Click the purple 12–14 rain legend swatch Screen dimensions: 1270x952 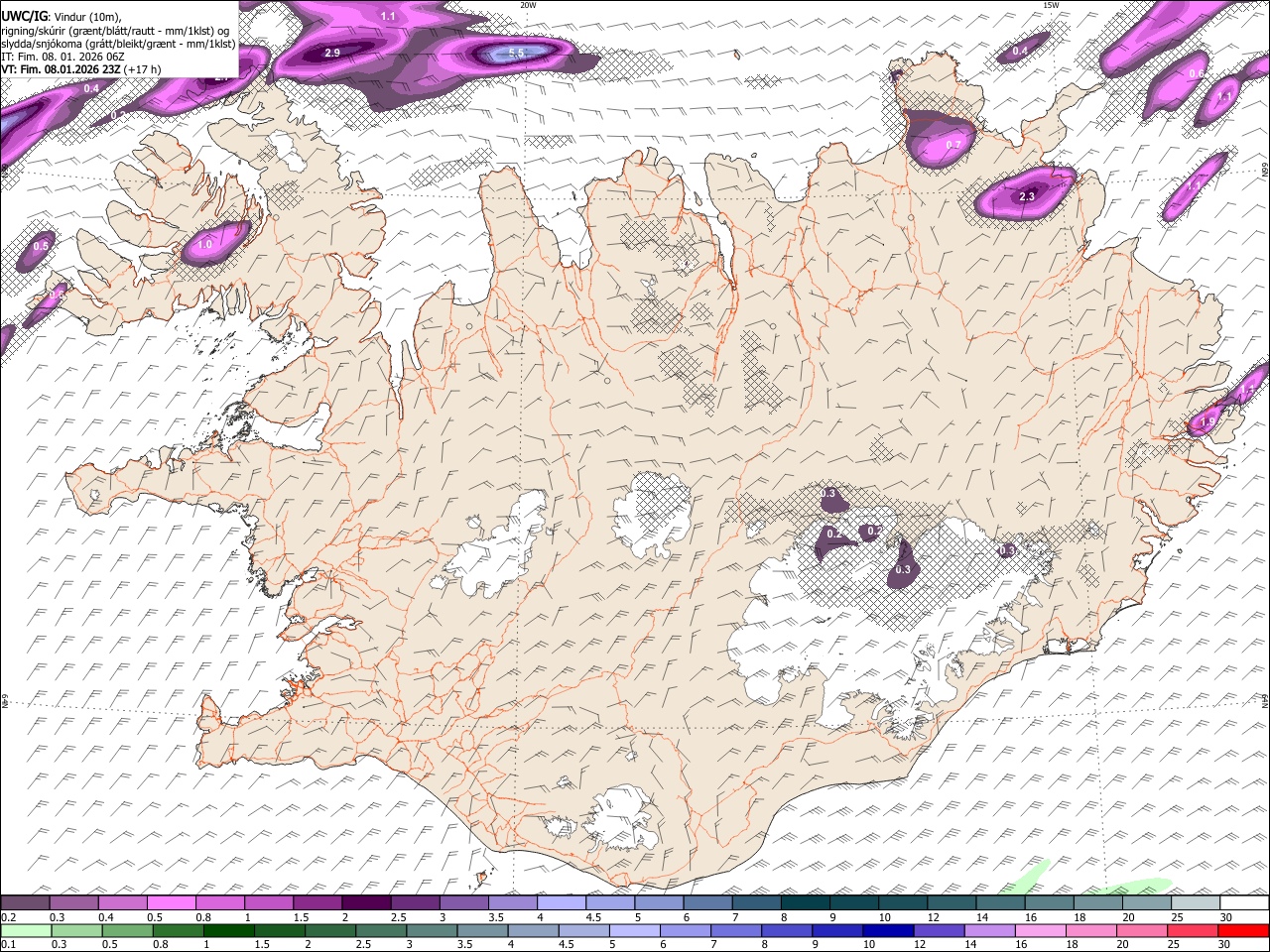938,930
